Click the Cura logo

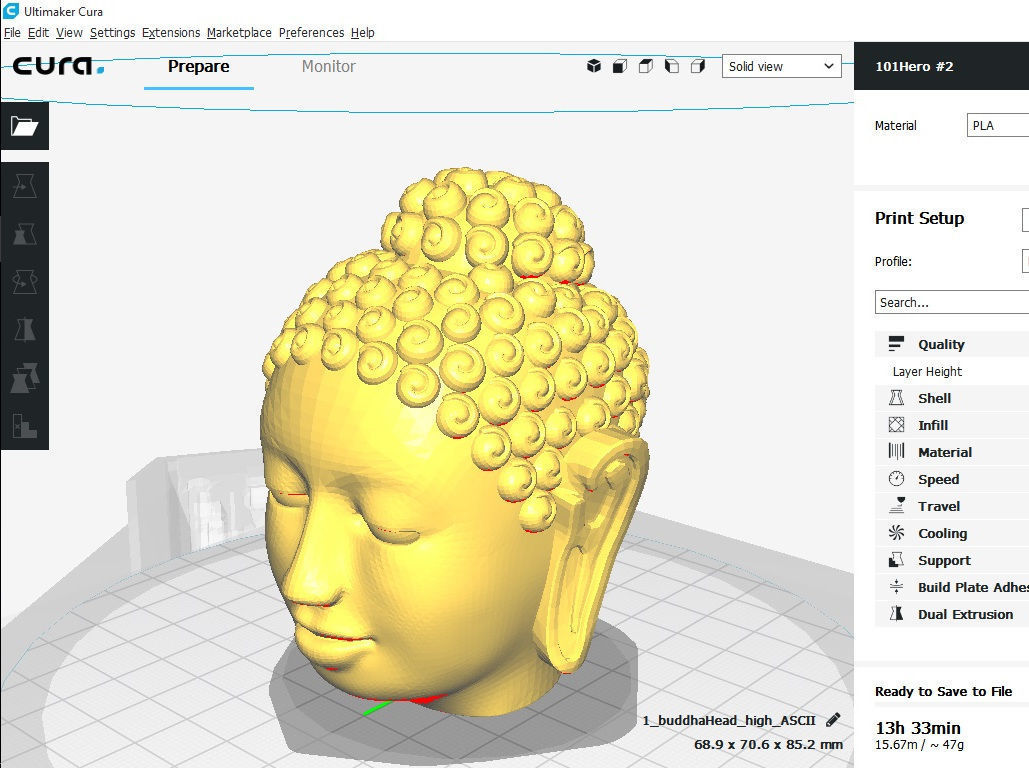[58, 66]
